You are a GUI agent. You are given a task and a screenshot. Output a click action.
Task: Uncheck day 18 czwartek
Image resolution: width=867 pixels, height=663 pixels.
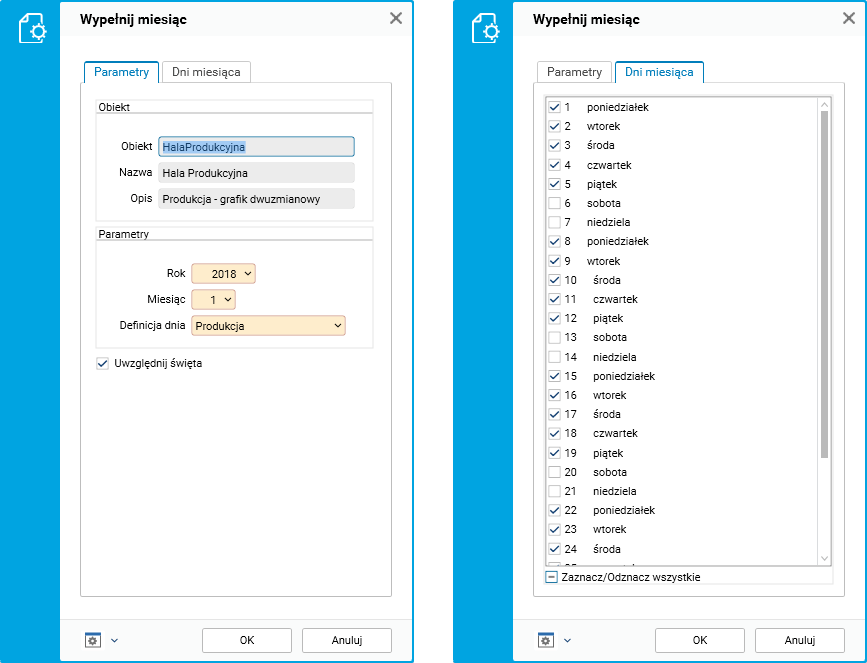point(554,434)
